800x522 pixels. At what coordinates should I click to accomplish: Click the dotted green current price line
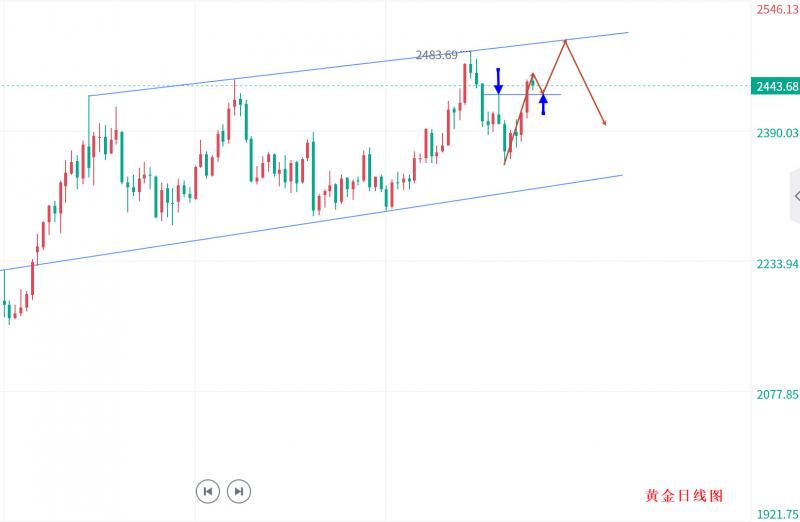[300, 86]
